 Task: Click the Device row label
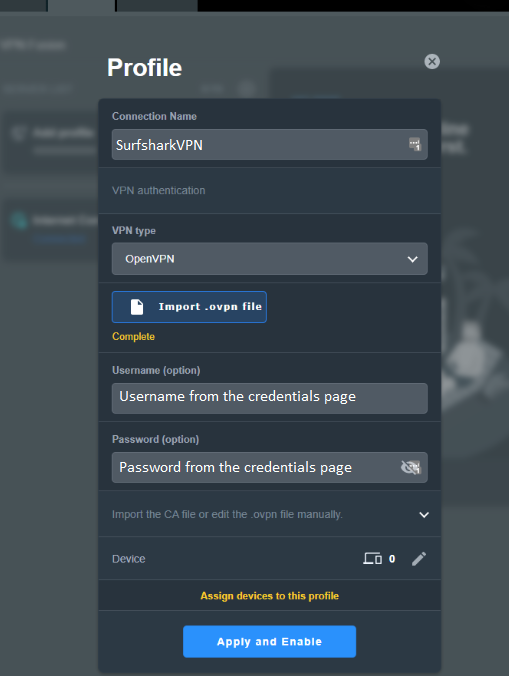(x=129, y=559)
